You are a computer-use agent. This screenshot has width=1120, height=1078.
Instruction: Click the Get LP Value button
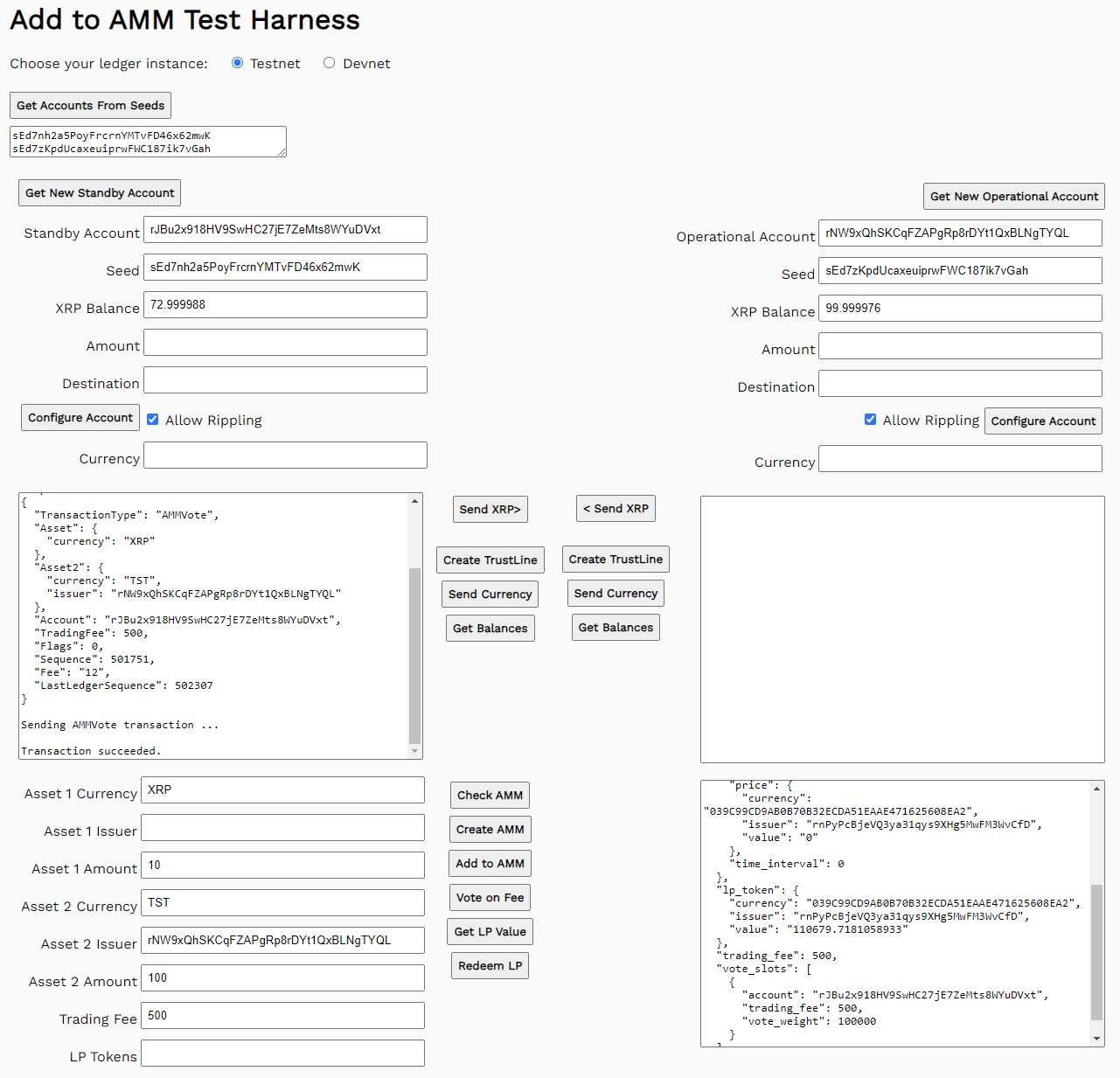[x=490, y=932]
